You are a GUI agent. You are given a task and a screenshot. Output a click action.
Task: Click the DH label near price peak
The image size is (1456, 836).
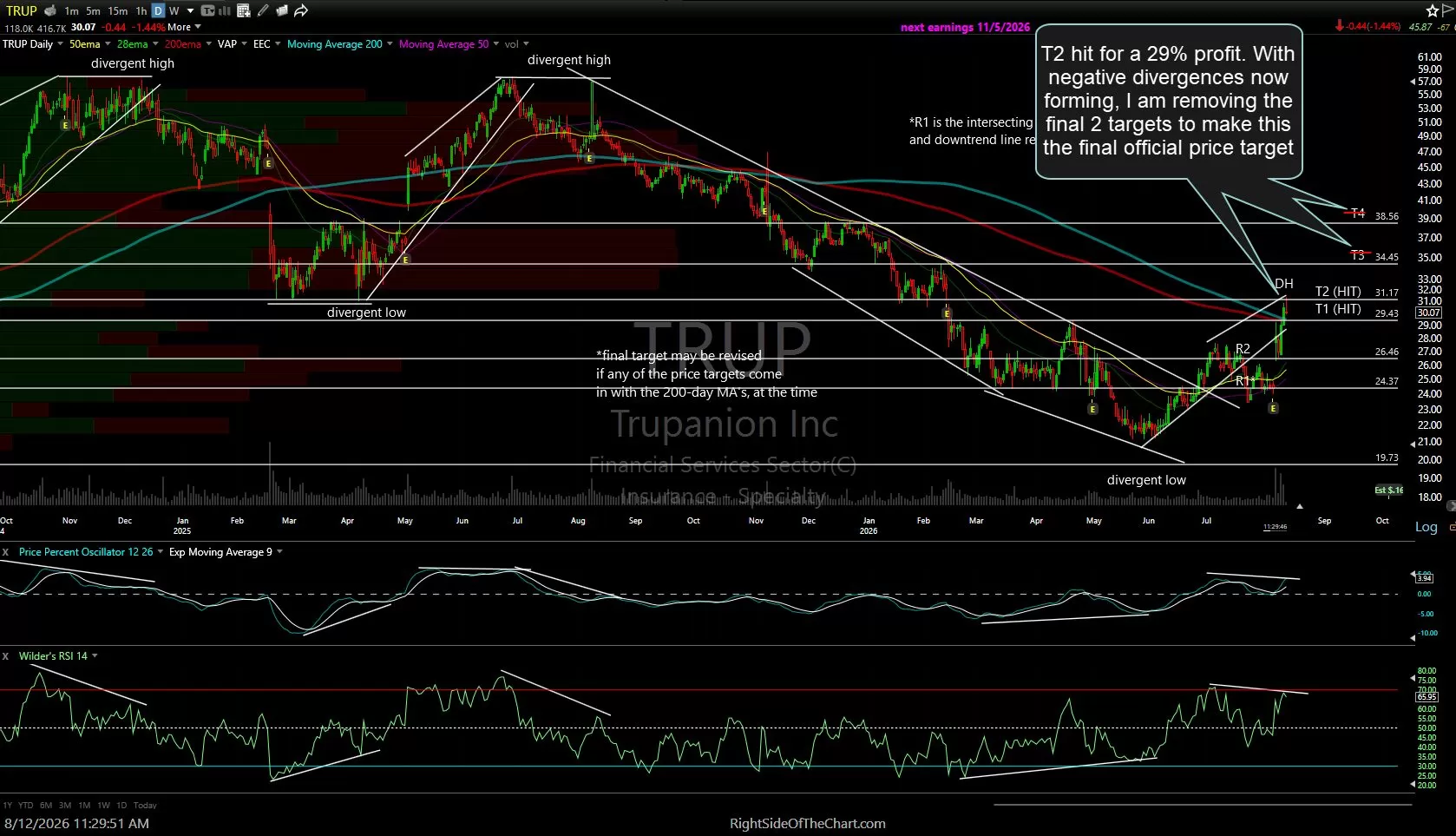pyautogui.click(x=1284, y=284)
